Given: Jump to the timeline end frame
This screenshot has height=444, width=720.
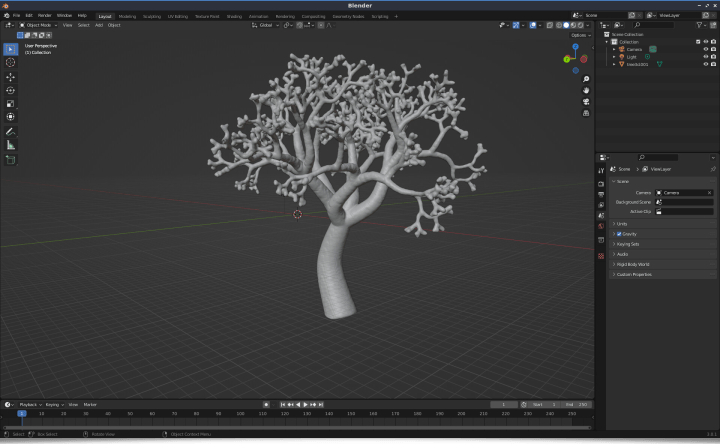Looking at the screenshot, I should pos(321,405).
